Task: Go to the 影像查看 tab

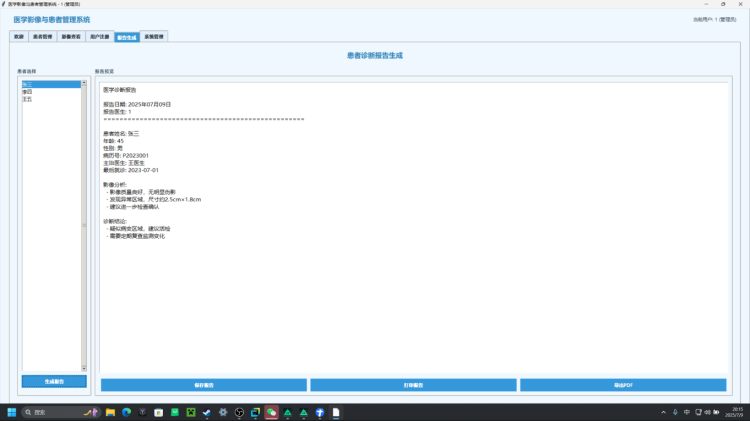Action: coord(71,37)
